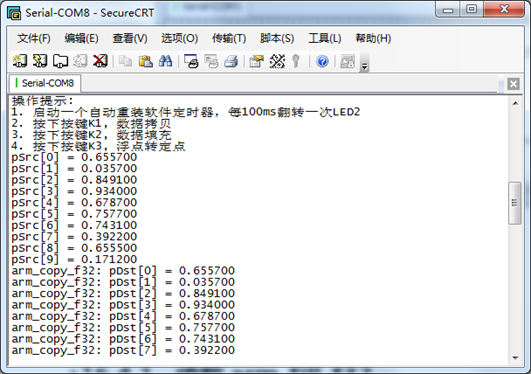Click the Public Key key icon
The height and width of the screenshot is (374, 531).
(296, 61)
